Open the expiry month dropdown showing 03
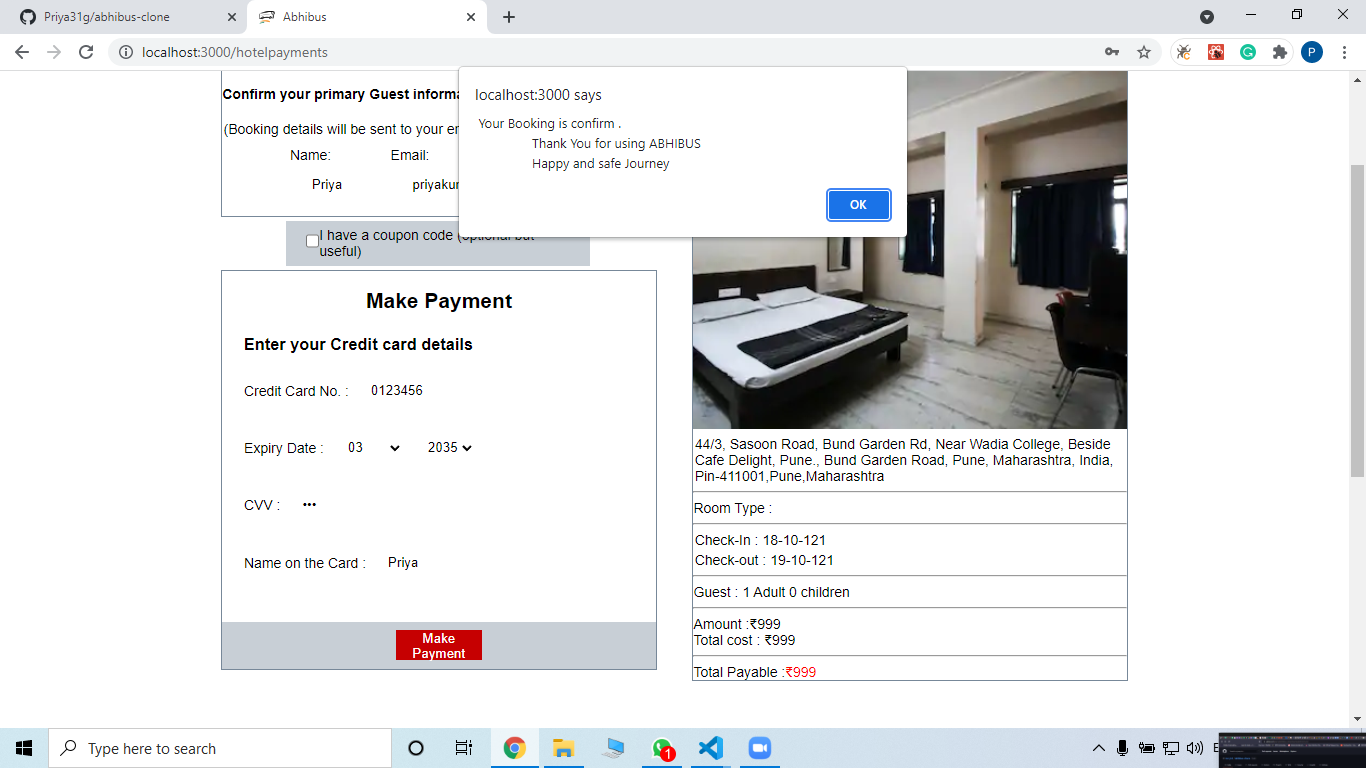This screenshot has height=768, width=1366. [374, 448]
